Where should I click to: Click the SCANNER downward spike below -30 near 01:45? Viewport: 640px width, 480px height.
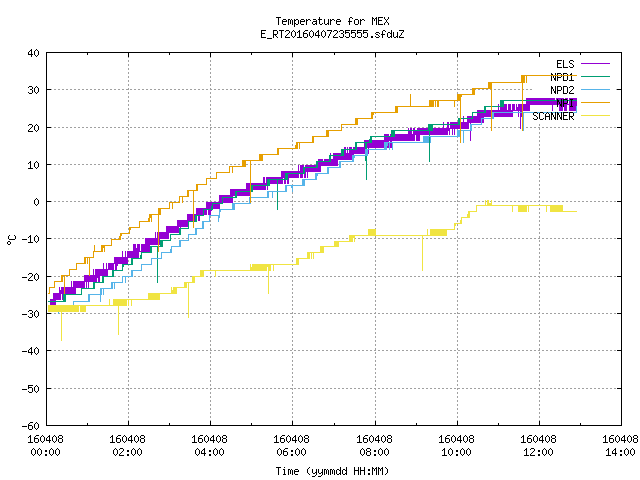118,320
